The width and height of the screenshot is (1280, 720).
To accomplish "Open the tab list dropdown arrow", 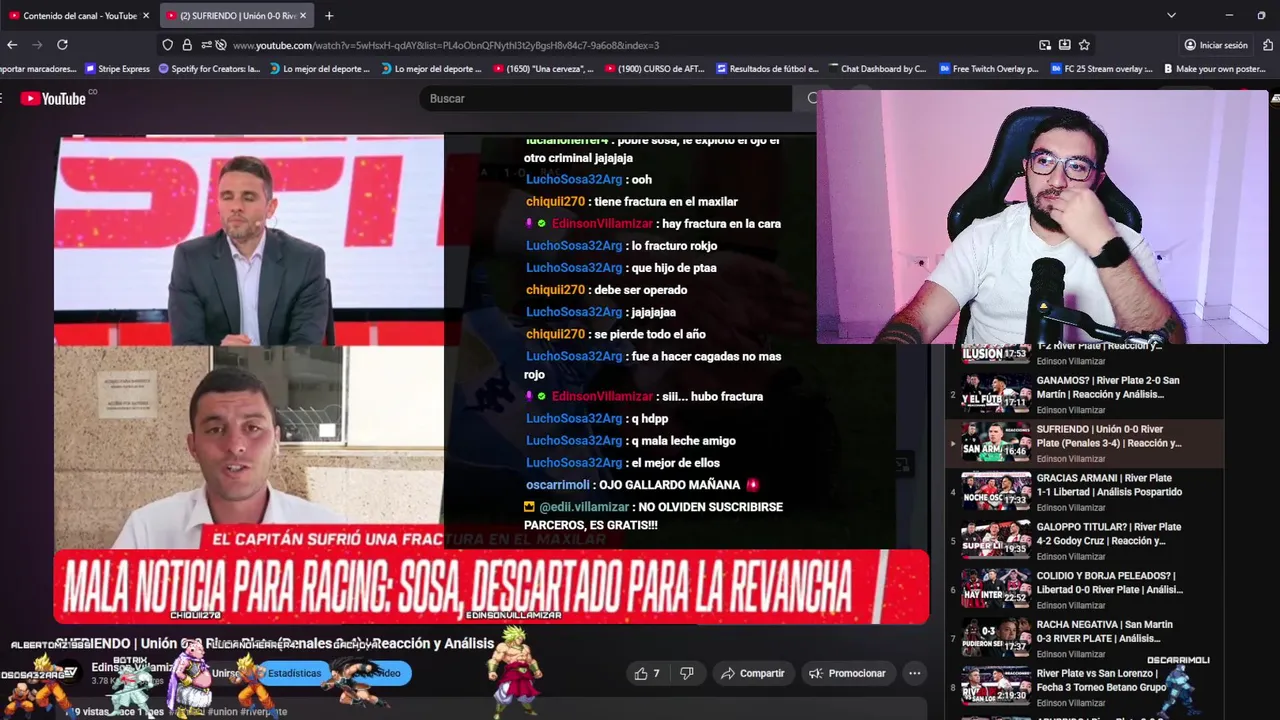I will 1171,15.
